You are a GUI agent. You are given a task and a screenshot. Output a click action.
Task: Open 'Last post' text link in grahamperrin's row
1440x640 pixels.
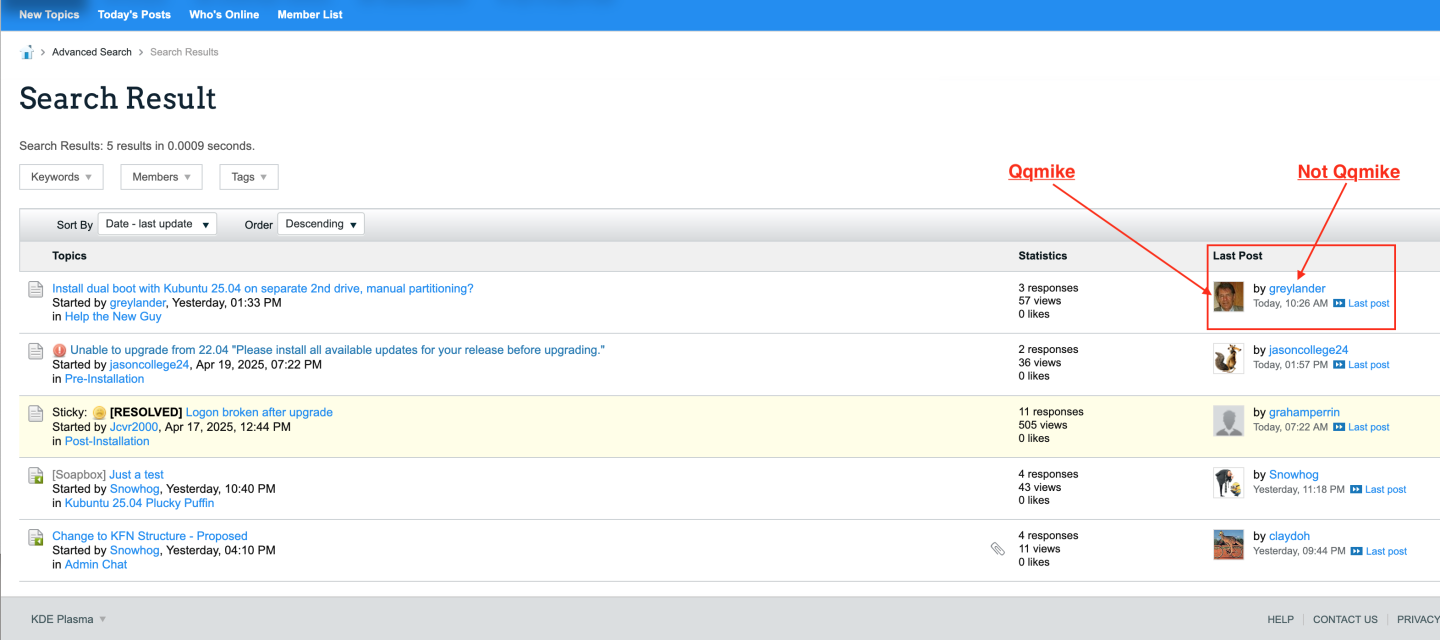tap(1369, 427)
